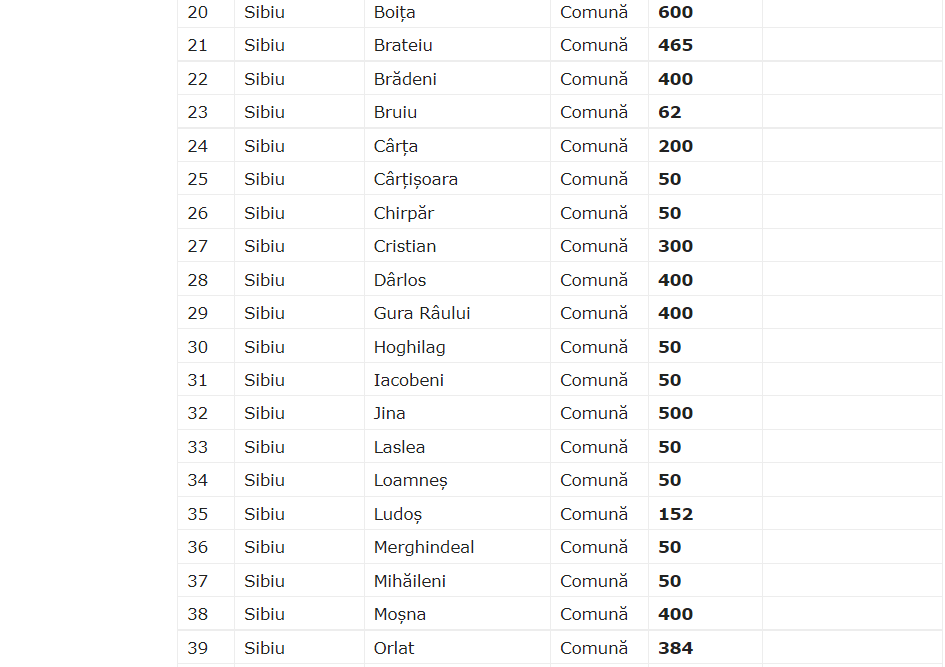Click the Cârța locality name
Image resolution: width=945 pixels, height=667 pixels.
[396, 146]
